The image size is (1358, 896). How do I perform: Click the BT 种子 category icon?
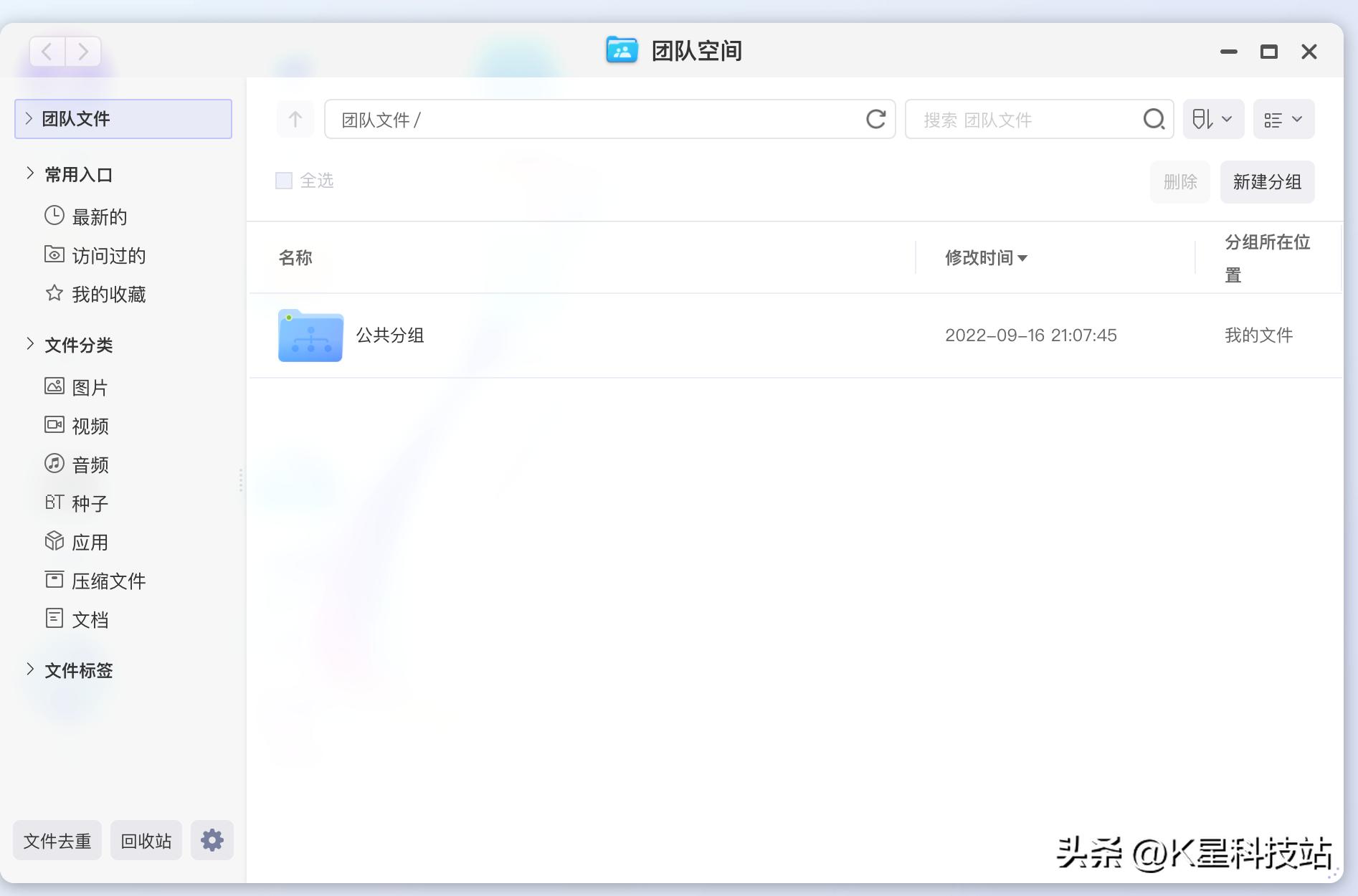point(54,503)
